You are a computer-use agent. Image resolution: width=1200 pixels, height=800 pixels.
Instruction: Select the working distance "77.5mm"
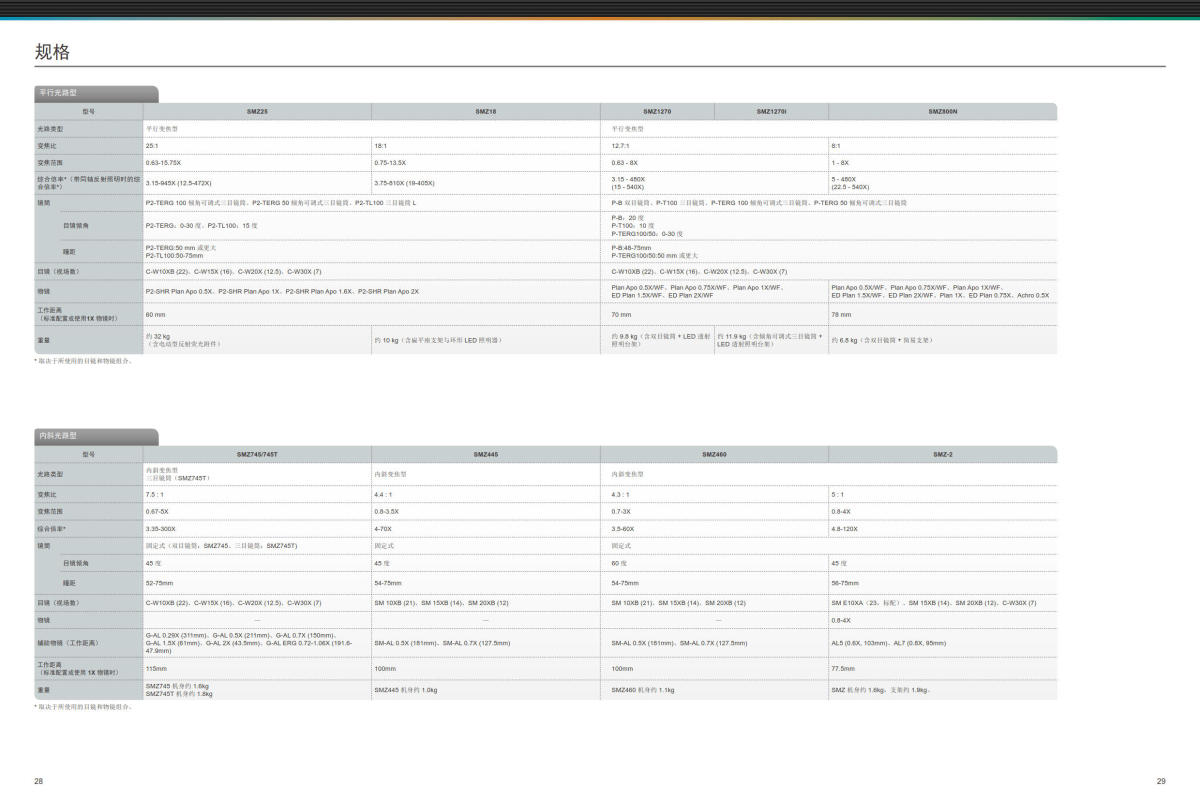(842, 668)
